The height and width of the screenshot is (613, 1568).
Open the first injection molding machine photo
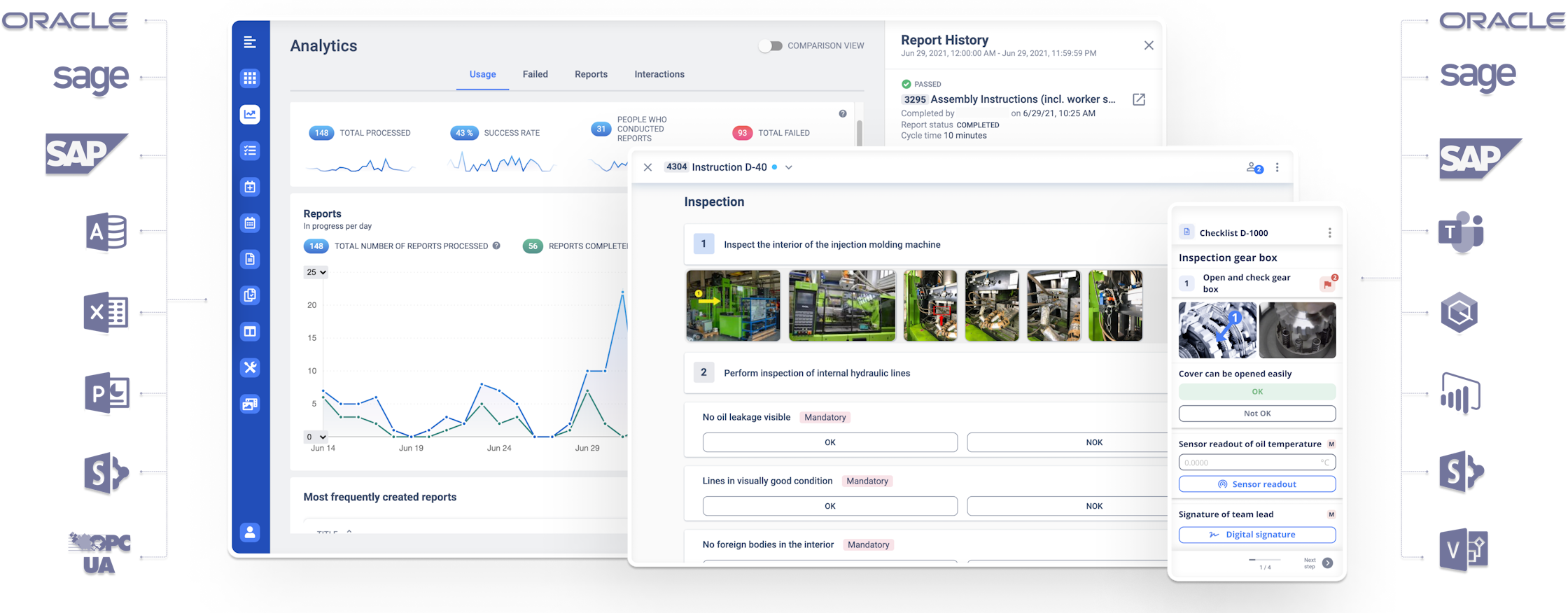coord(733,306)
